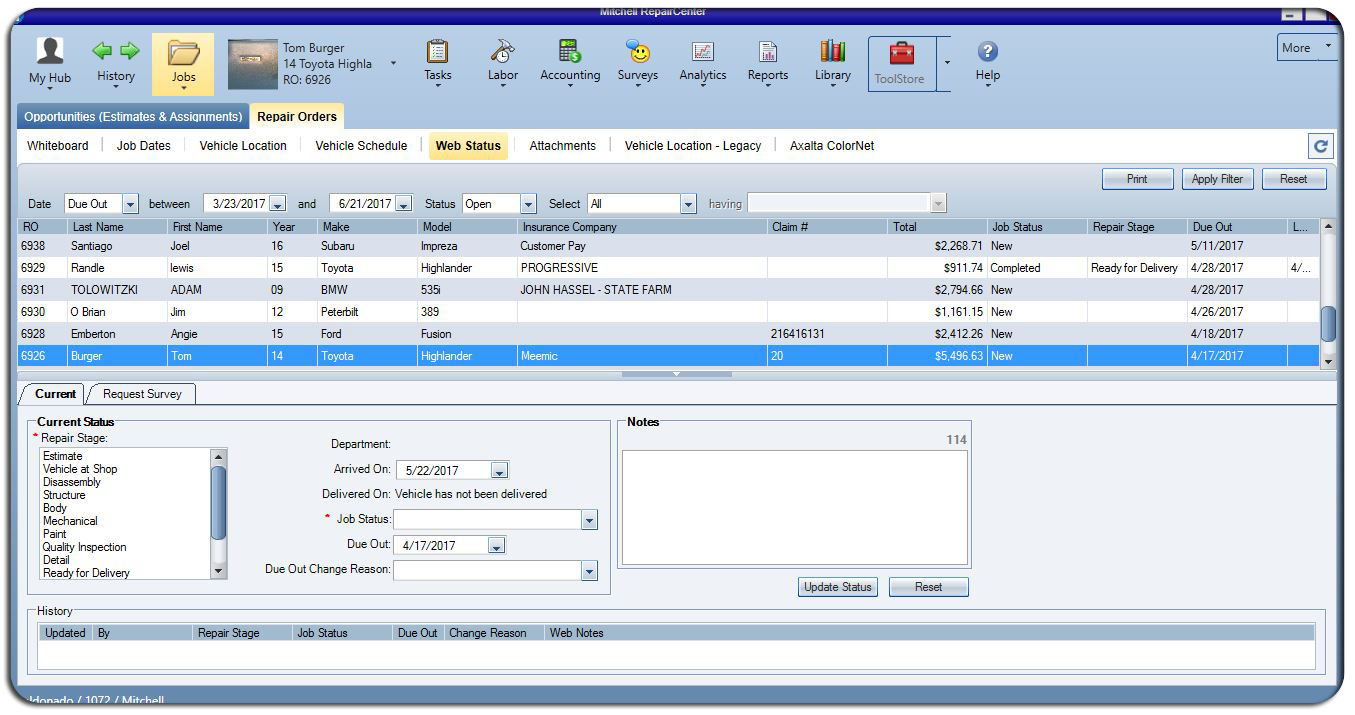Open the Reports document icon
This screenshot has height=715, width=1355.
click(x=768, y=52)
